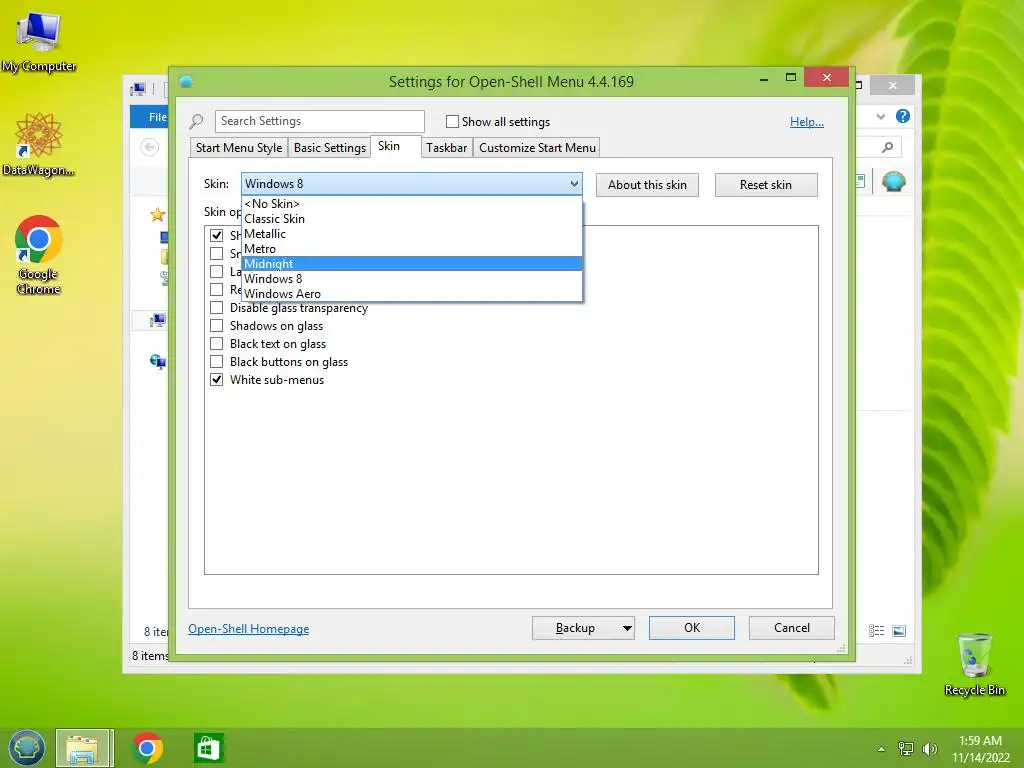Open Customize Start Menu tab
The width and height of the screenshot is (1024, 768).
(x=537, y=148)
